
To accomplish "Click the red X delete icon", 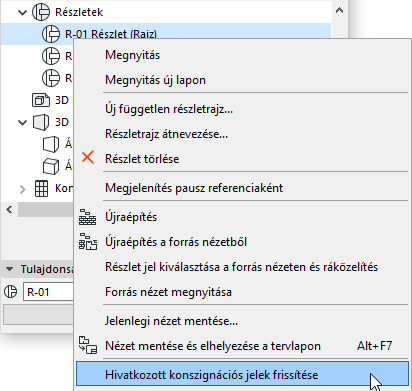I will click(88, 157).
